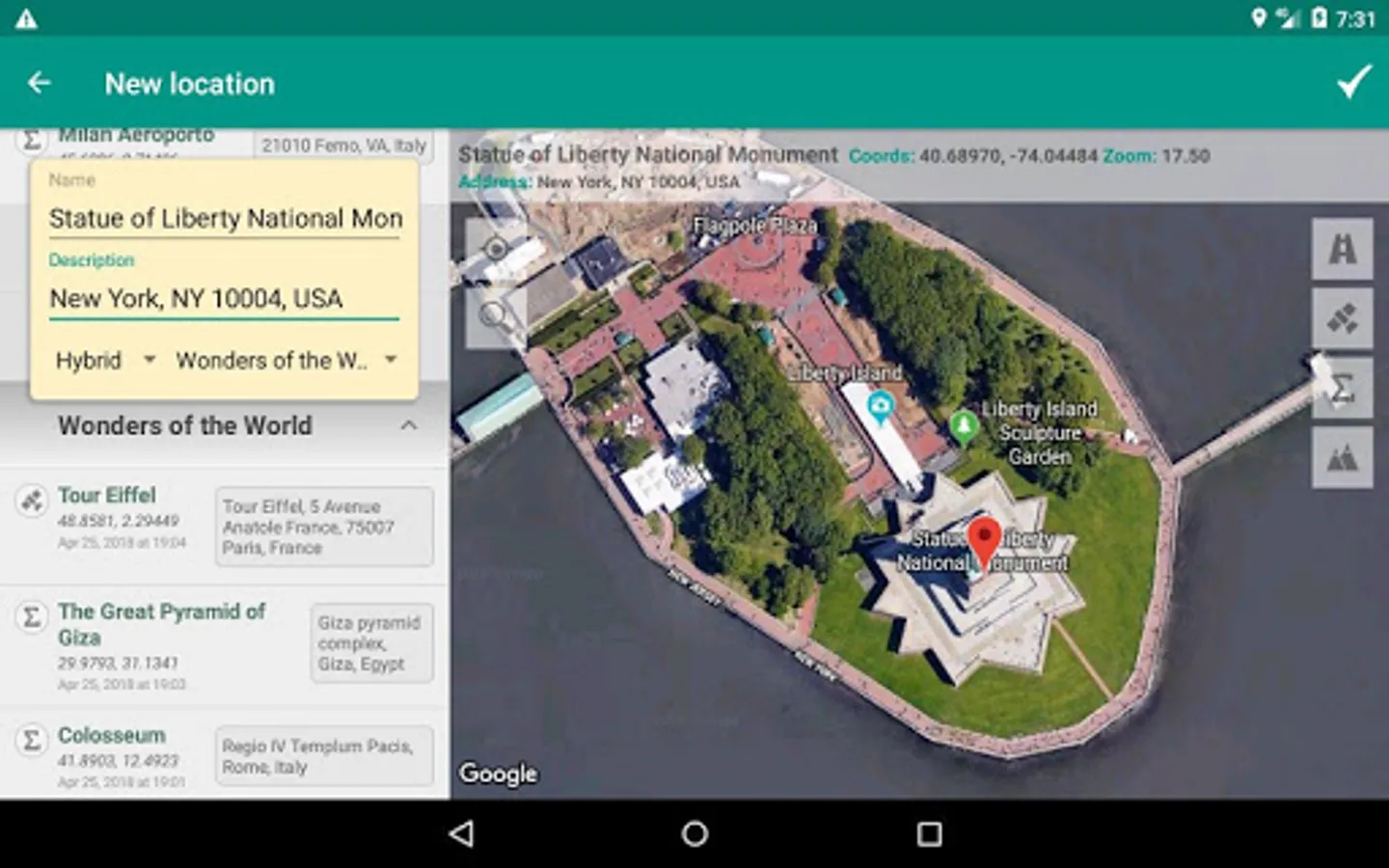Tap the Zoom 17.50 readout
Viewport: 1389px width, 868px height.
click(x=1157, y=156)
